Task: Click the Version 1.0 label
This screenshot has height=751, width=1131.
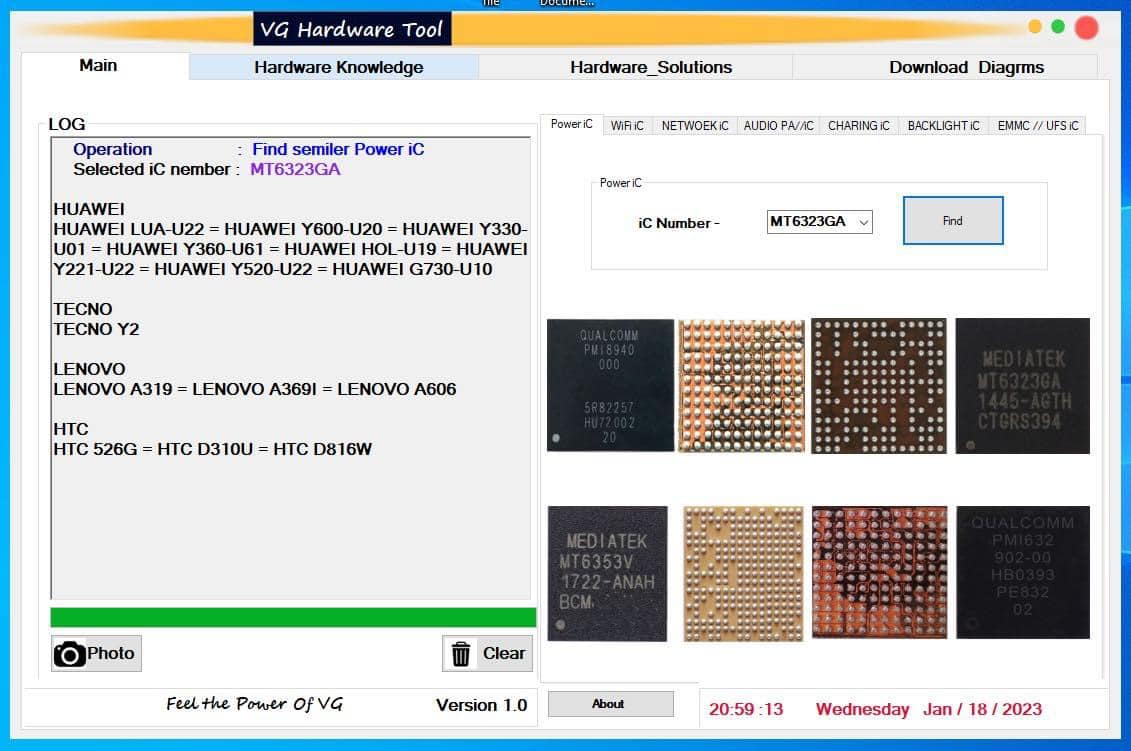Action: [x=481, y=706]
